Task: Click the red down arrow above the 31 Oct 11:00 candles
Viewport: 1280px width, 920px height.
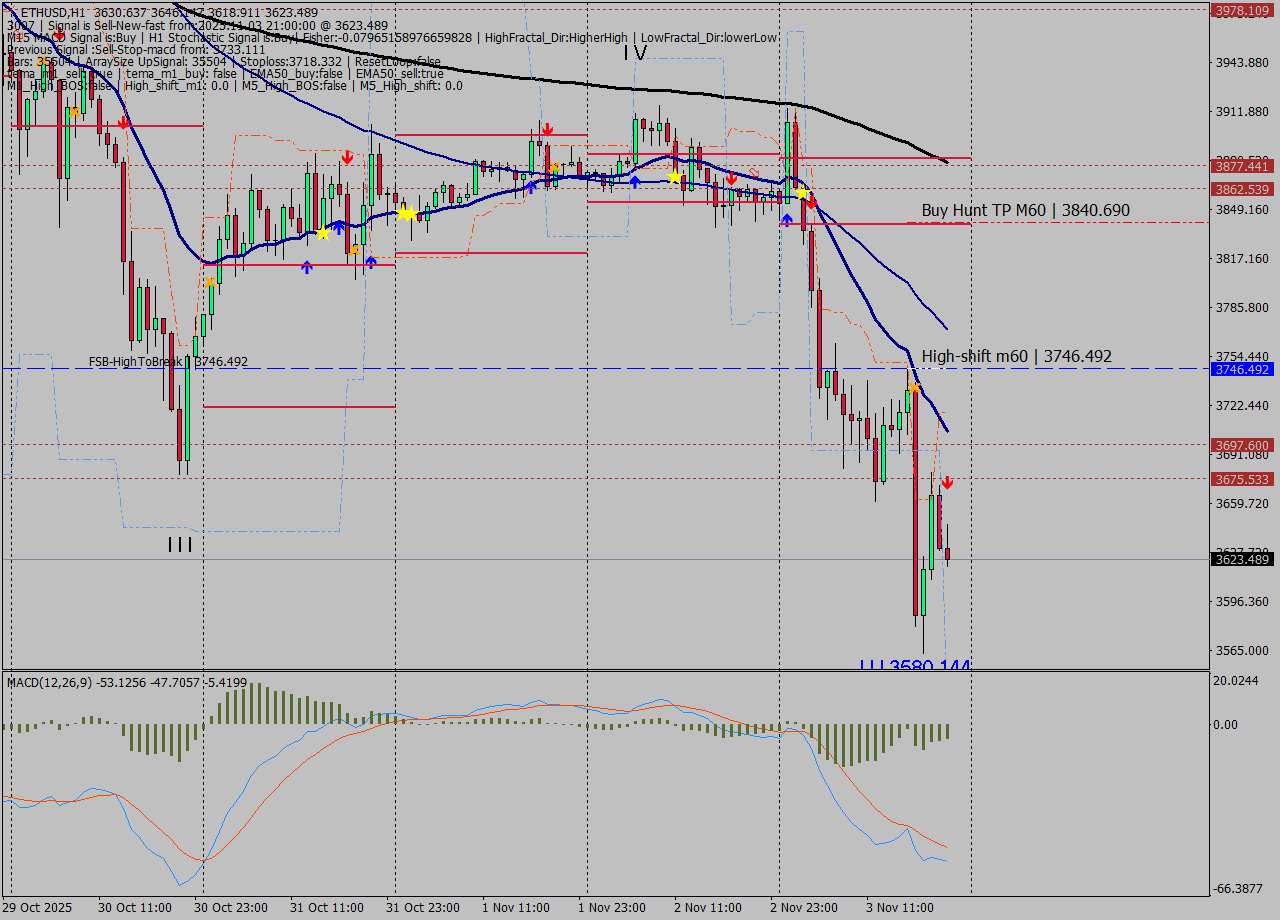Action: point(346,158)
